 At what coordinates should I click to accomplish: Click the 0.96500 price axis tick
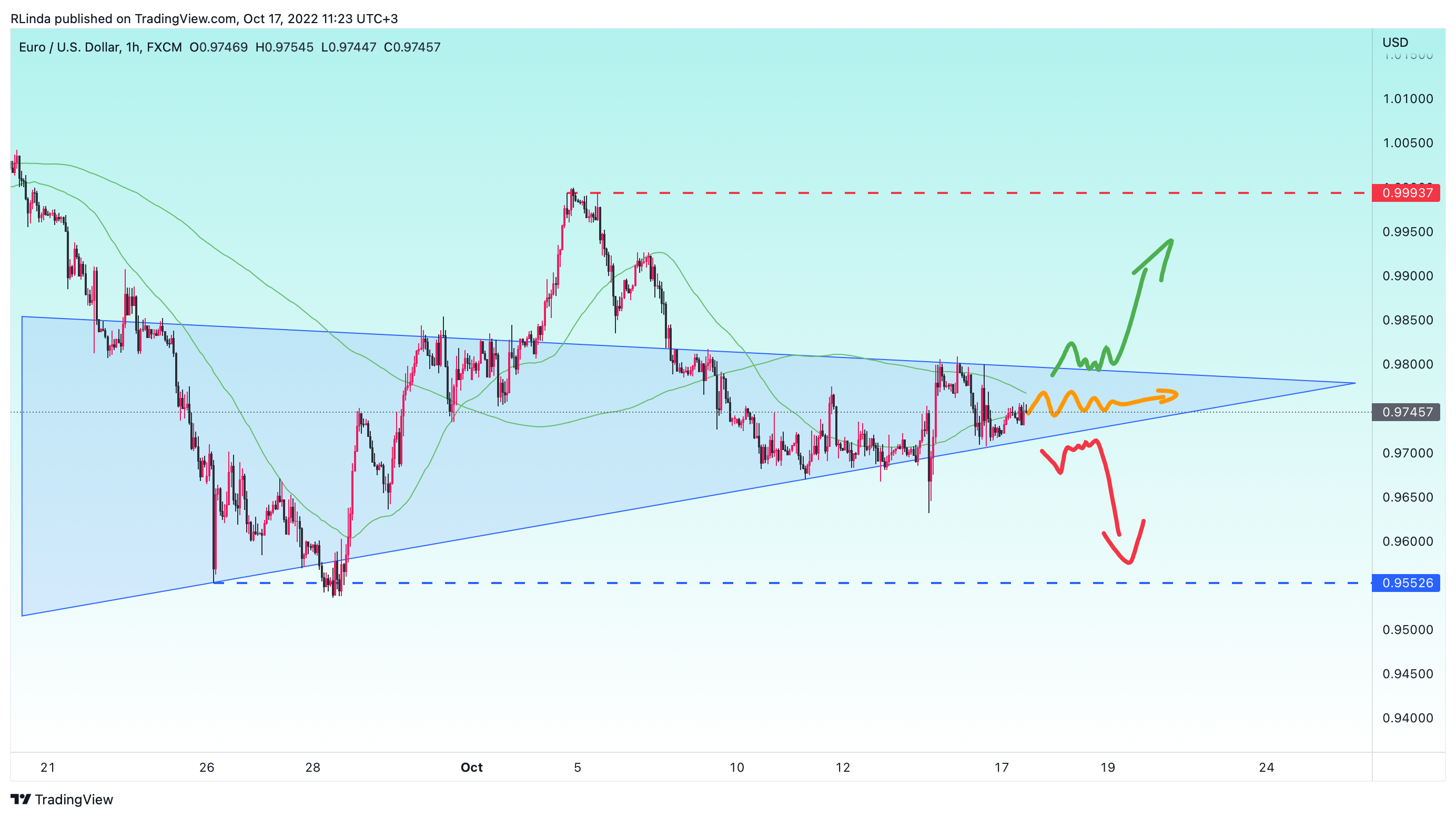pos(1408,497)
